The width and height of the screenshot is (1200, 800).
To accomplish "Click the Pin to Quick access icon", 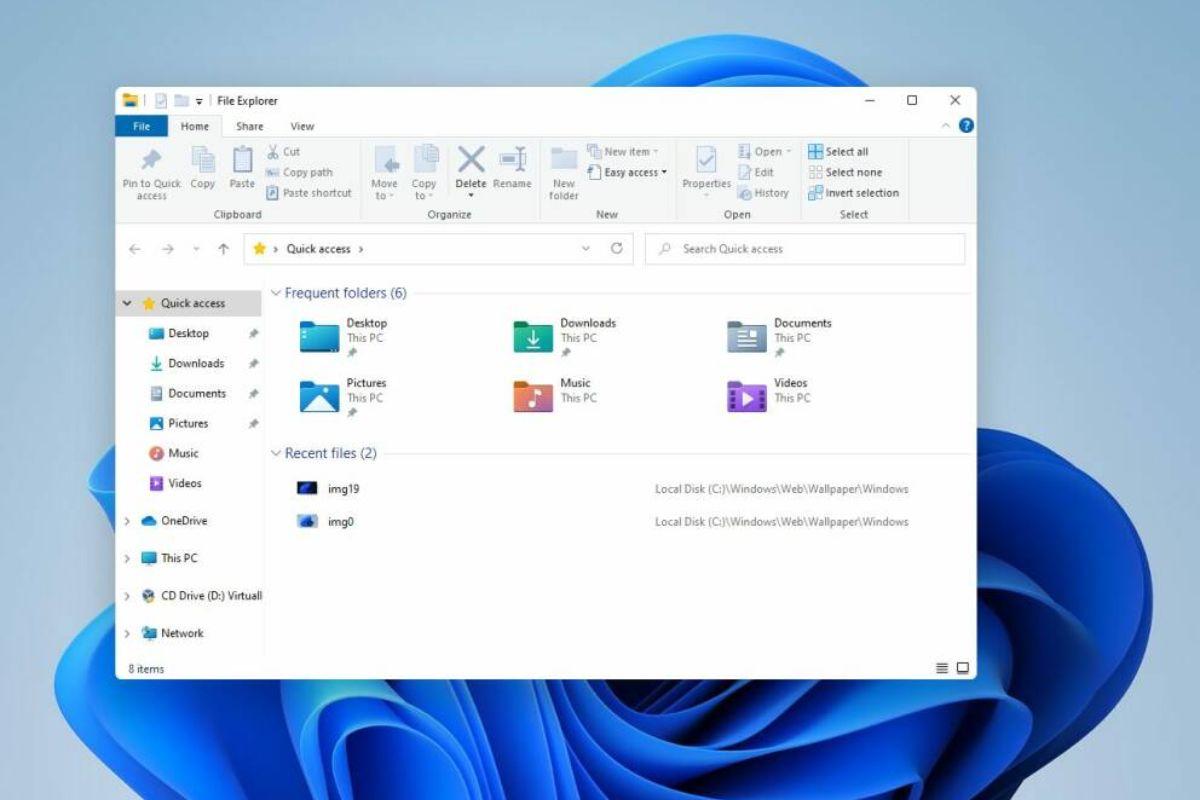I will (151, 160).
